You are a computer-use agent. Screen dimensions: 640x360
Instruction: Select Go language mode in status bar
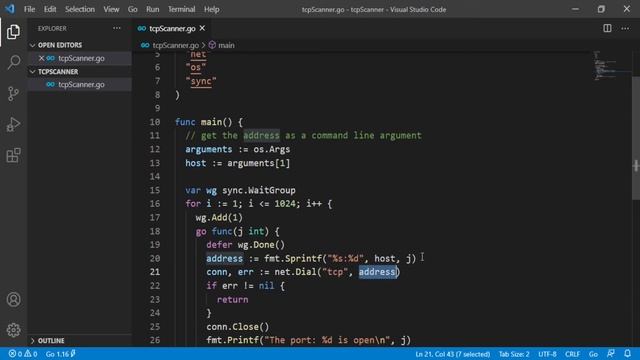[593, 354]
